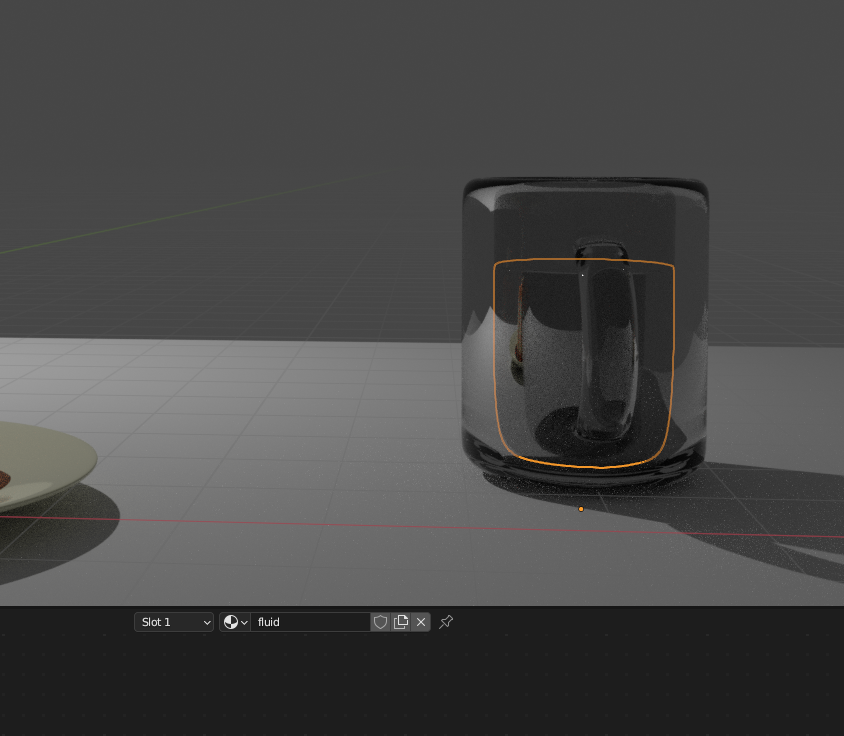
Task: Edit the fluid material name field
Action: [x=311, y=622]
